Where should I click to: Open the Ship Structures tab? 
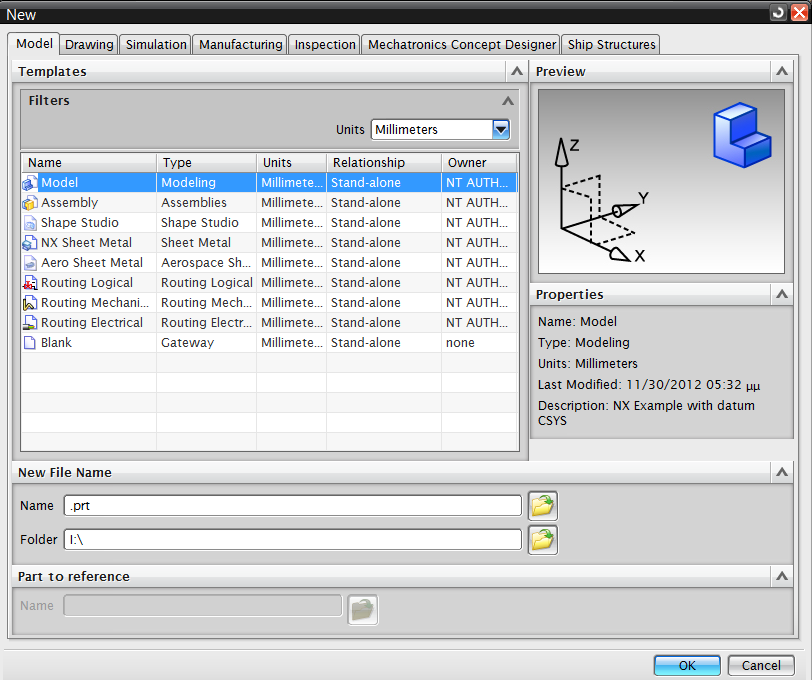tap(611, 45)
